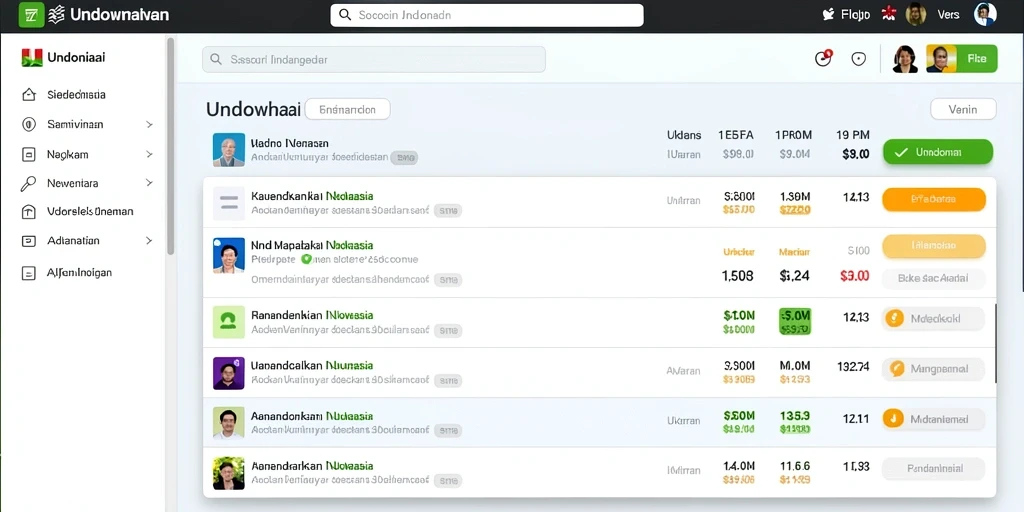Click the Vdorelsisûneman upload icon in sidebar

(29, 212)
